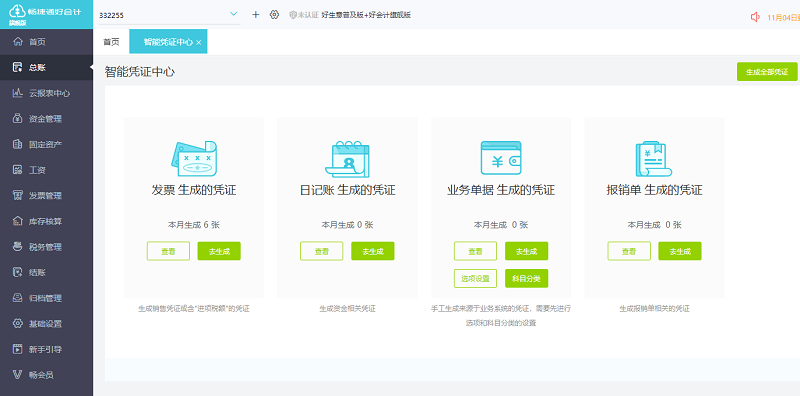Click the 未认证 status text
The height and width of the screenshot is (396, 800).
pyautogui.click(x=308, y=15)
